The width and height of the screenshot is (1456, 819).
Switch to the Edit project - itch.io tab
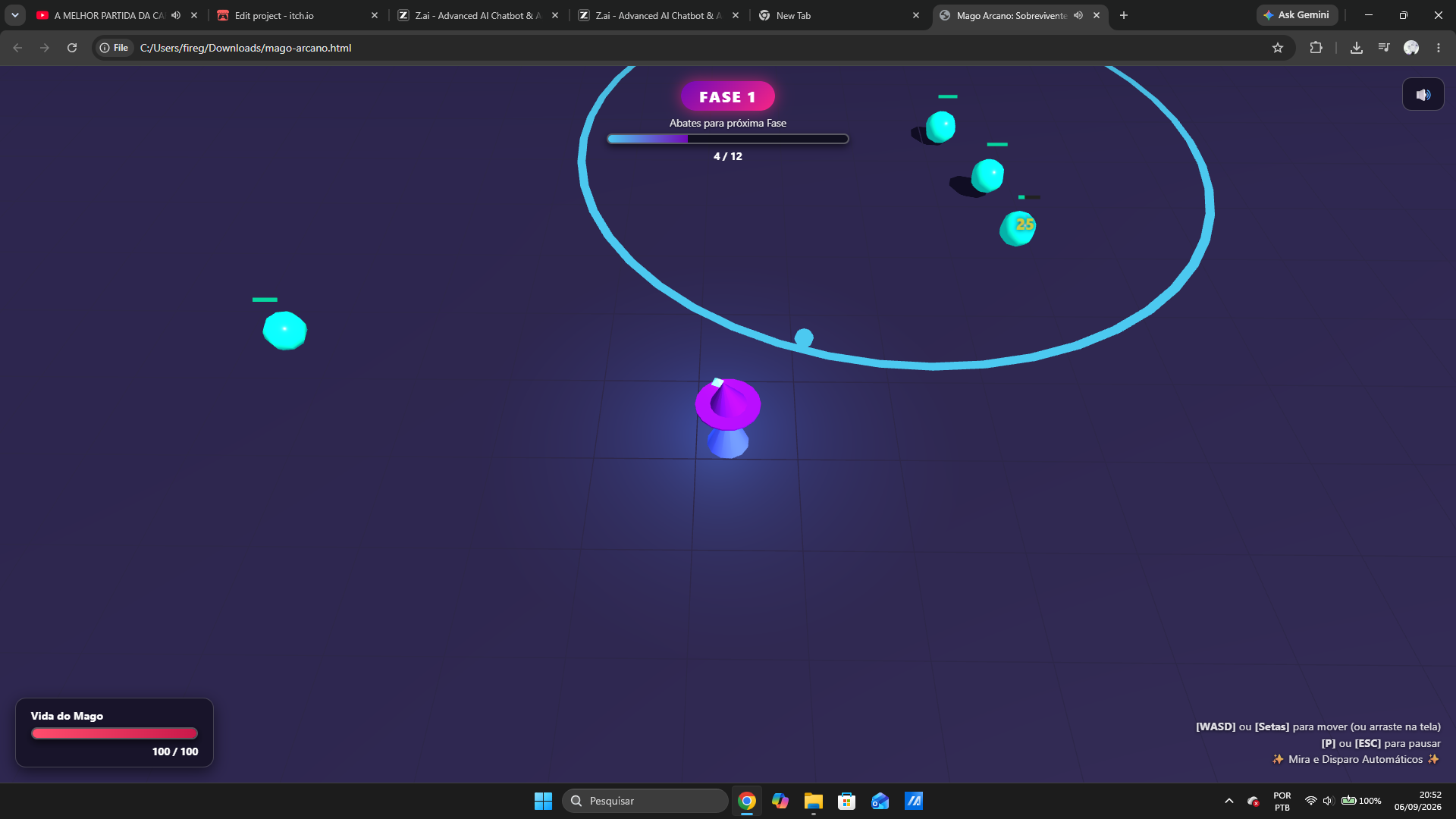click(297, 15)
